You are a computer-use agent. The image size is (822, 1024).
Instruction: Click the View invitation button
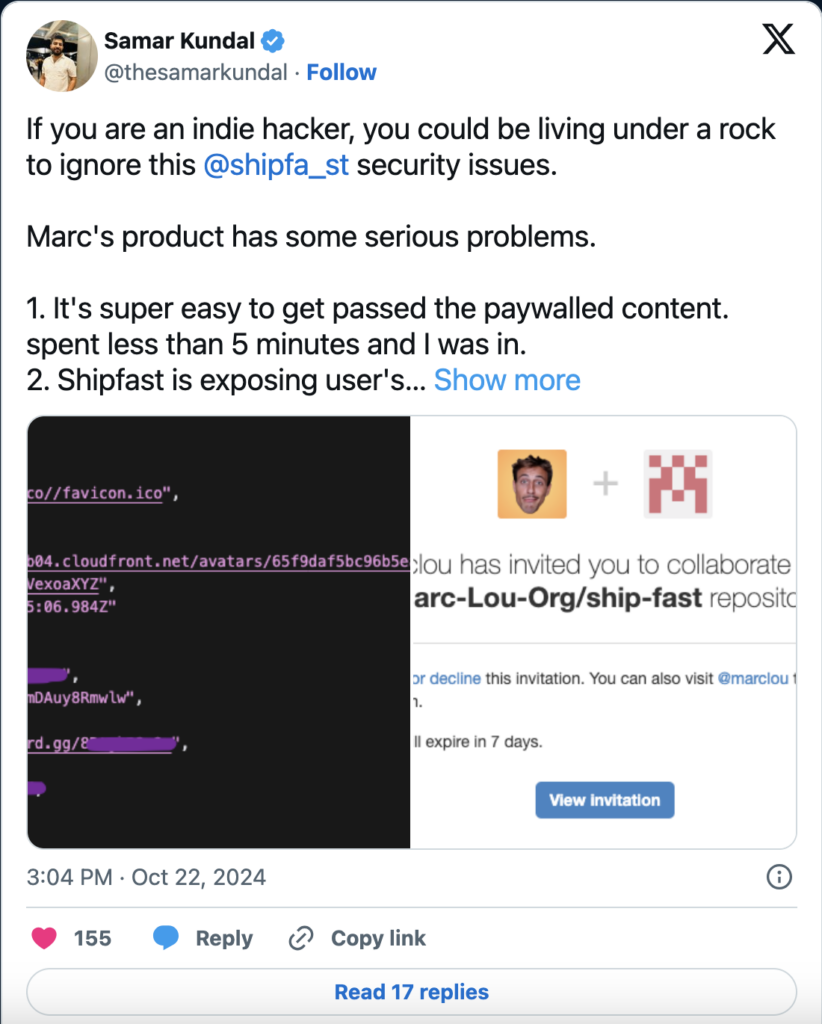(x=605, y=800)
